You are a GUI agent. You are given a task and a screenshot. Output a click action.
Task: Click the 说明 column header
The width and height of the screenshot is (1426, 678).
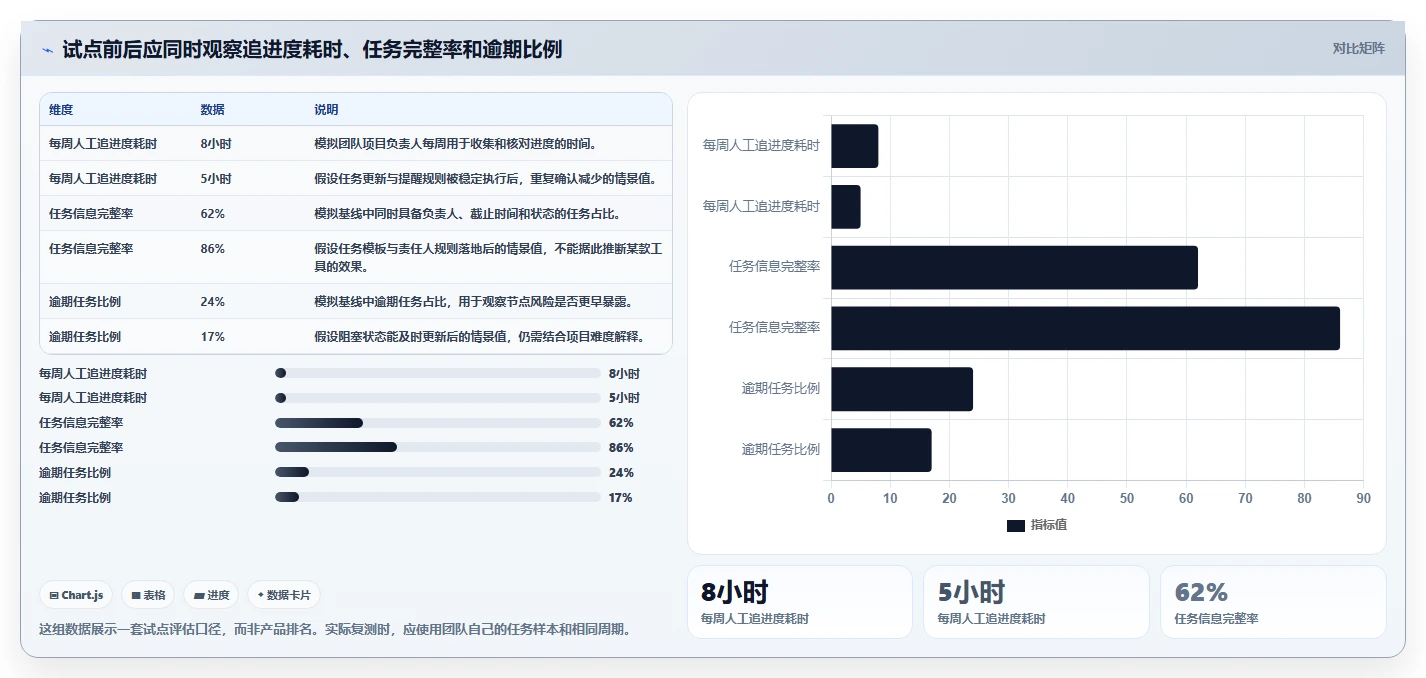coord(326,110)
